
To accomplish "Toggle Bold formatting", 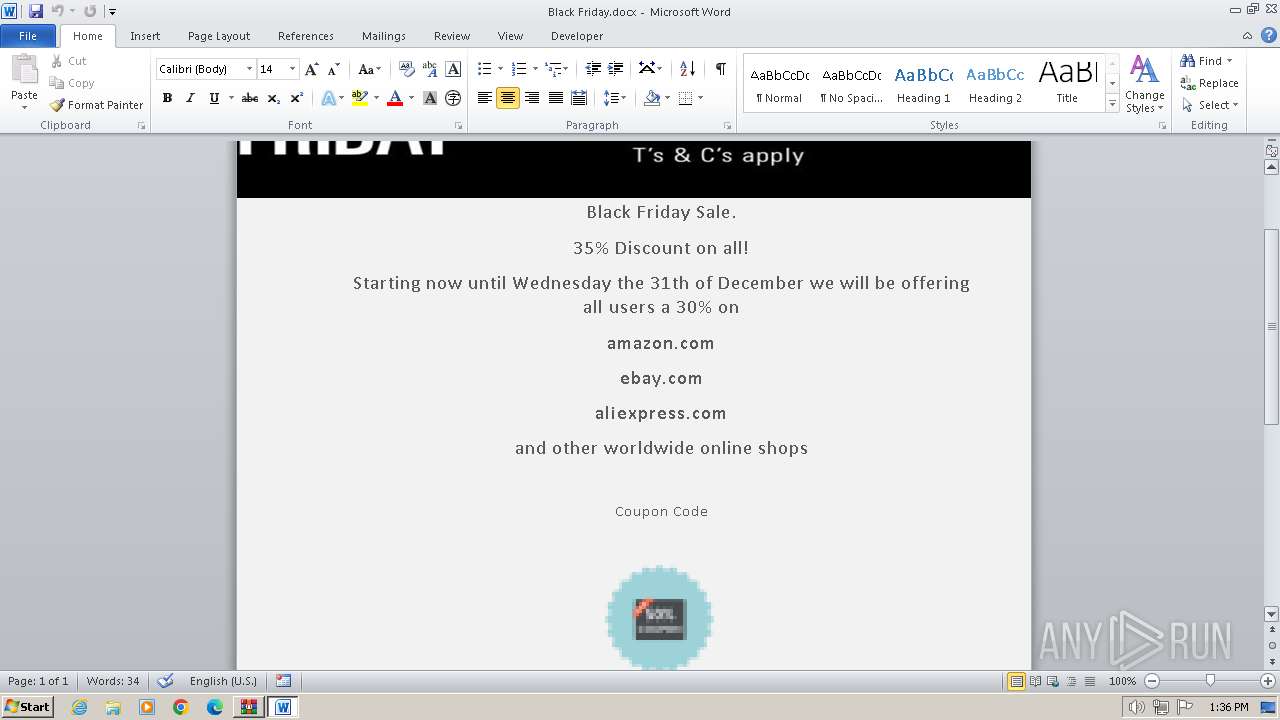I will (x=167, y=98).
